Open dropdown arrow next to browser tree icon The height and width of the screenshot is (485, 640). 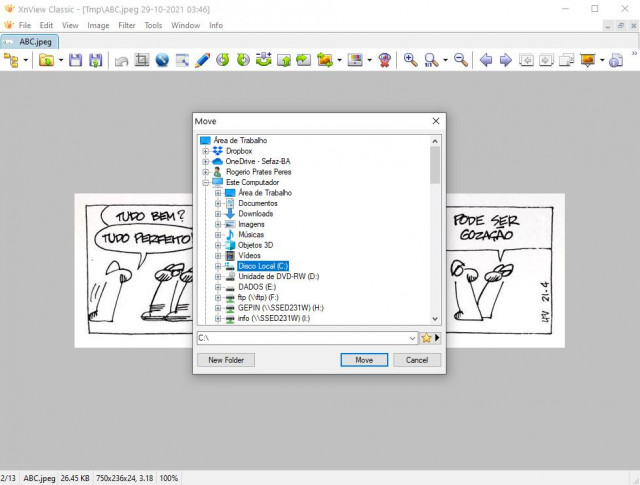click(x=26, y=60)
